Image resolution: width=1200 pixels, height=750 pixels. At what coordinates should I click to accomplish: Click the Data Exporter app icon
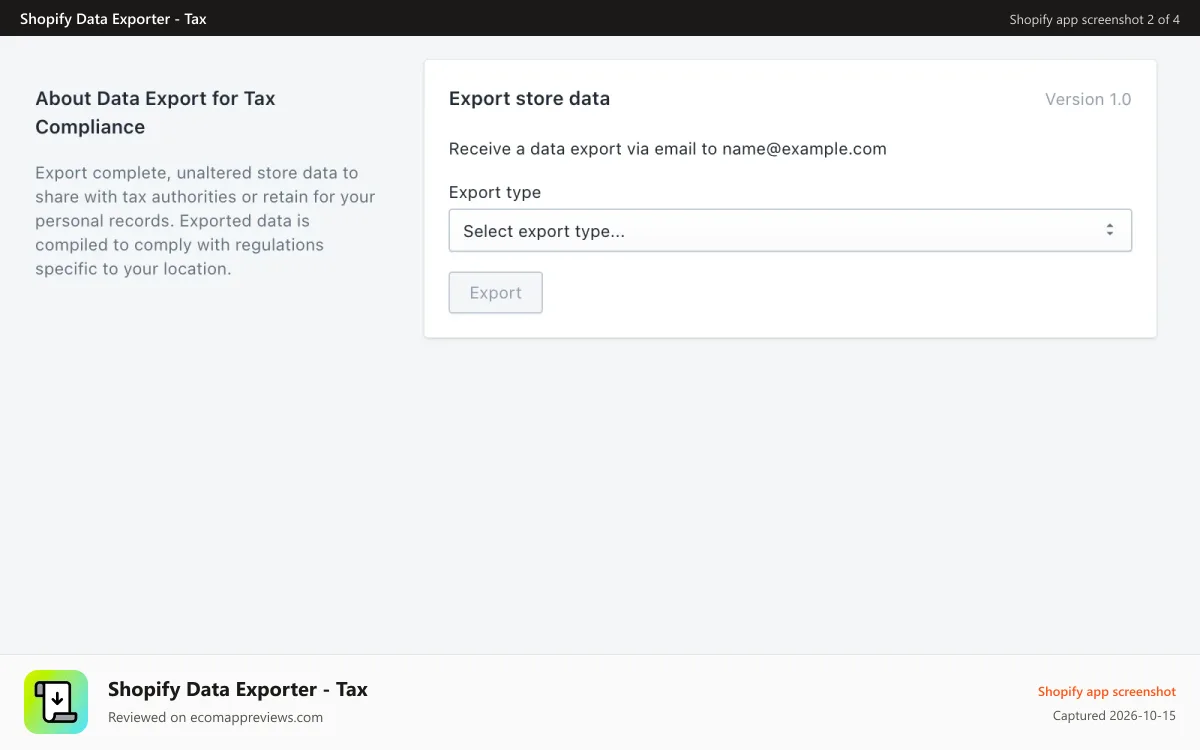(56, 702)
